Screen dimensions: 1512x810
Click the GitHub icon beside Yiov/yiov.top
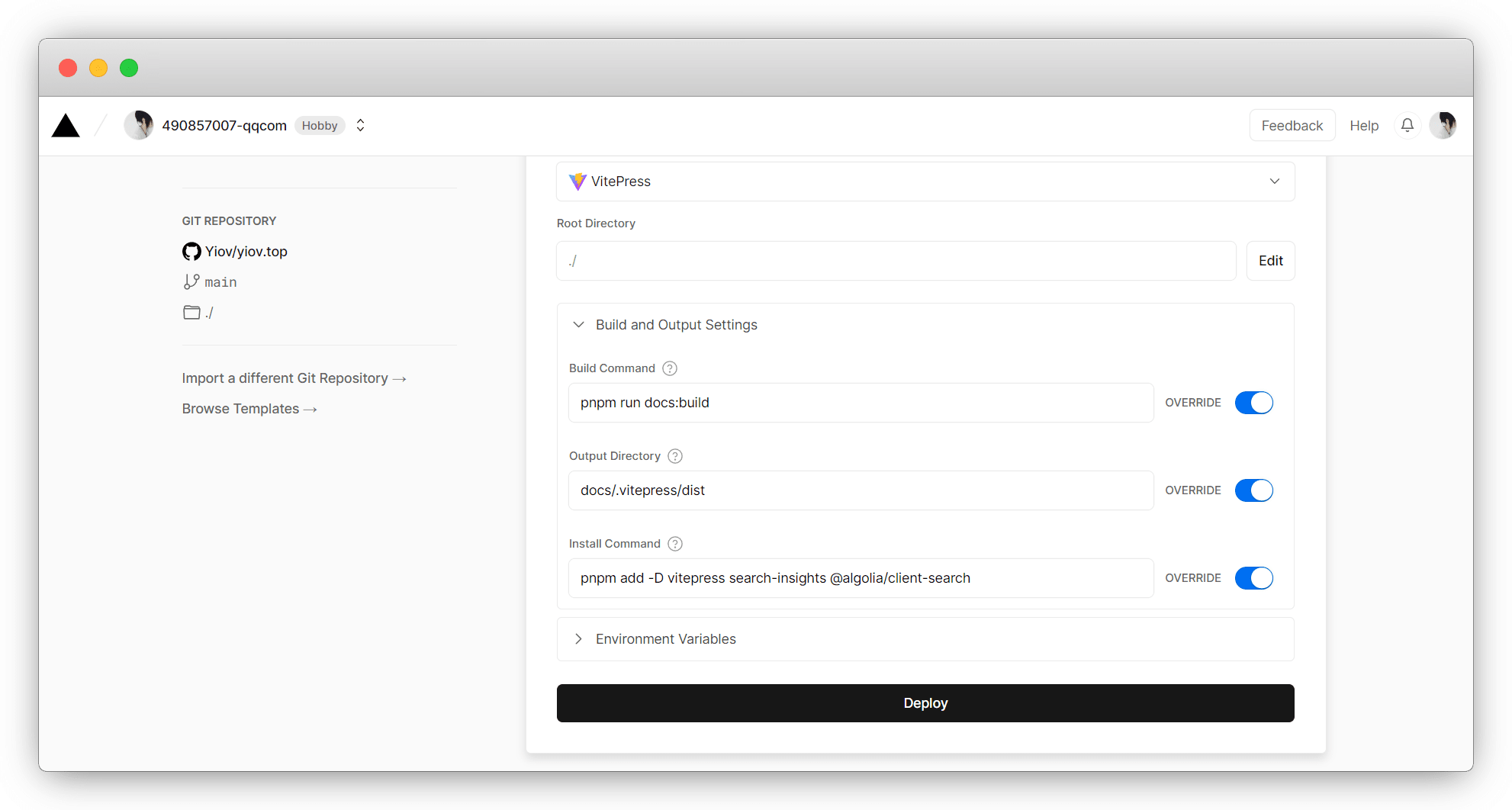pyautogui.click(x=191, y=252)
